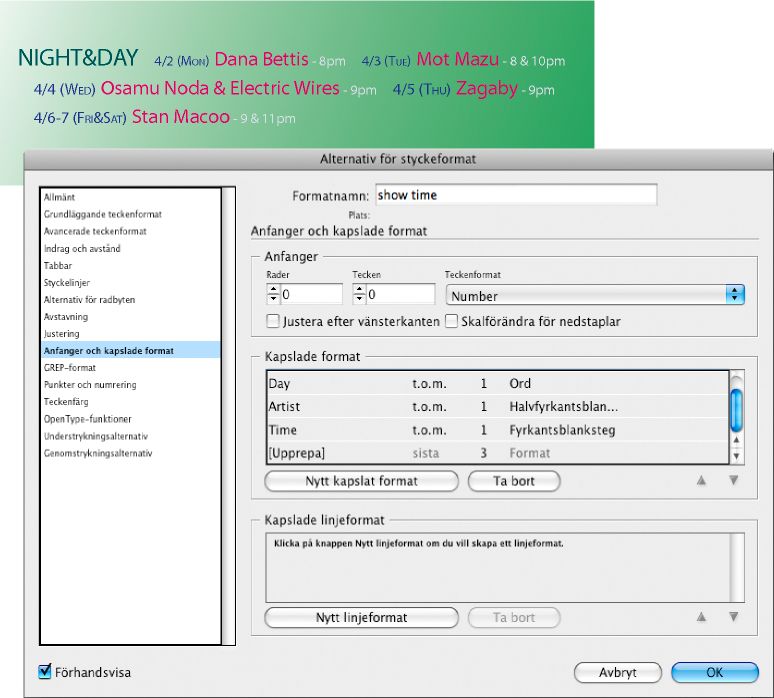
Task: Click Ord in the Day row
Action: click(x=520, y=384)
